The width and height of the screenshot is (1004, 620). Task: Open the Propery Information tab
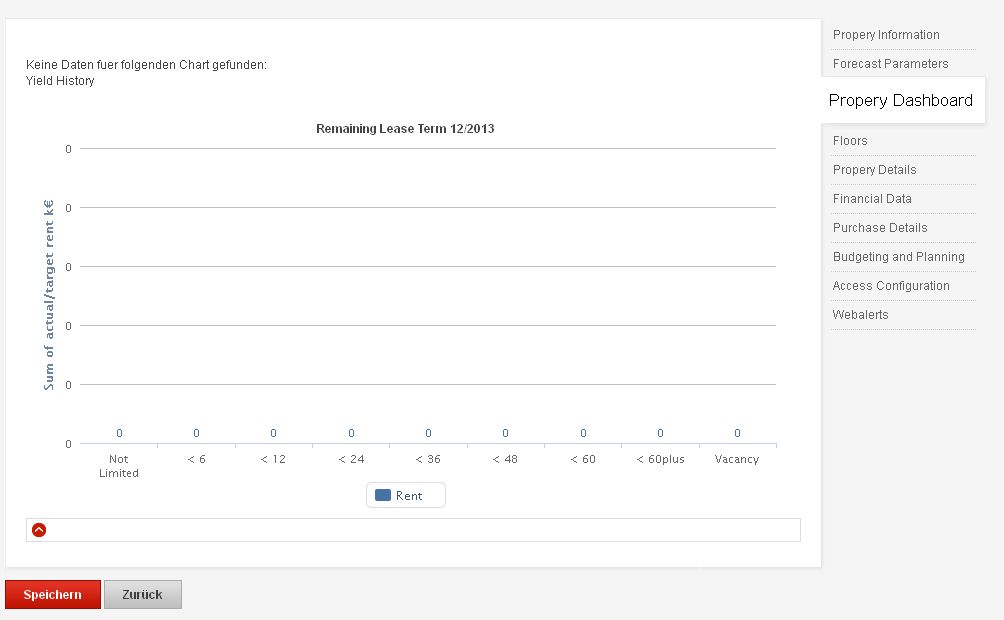[886, 35]
